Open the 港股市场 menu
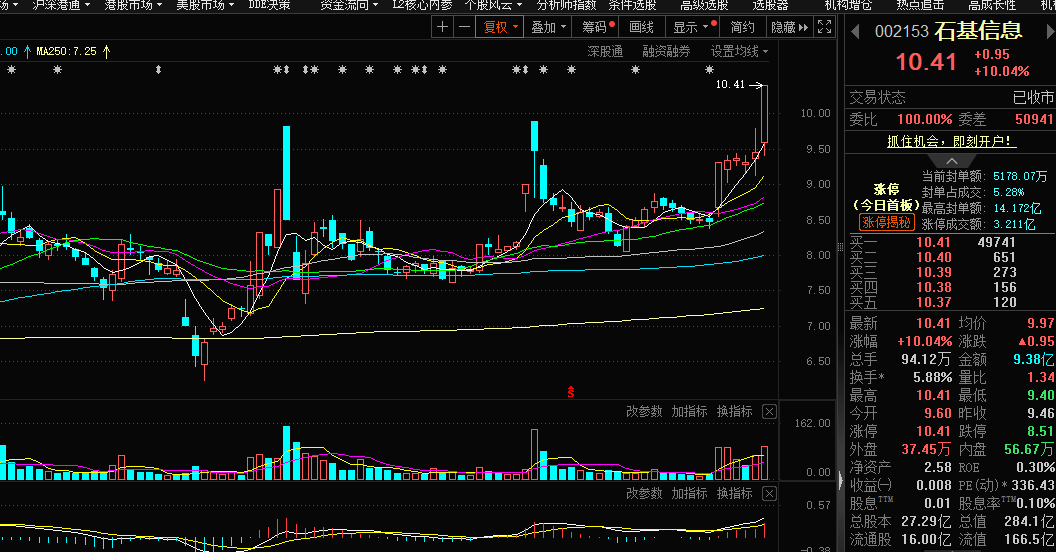Image resolution: width=1056 pixels, height=552 pixels. [130, 5]
